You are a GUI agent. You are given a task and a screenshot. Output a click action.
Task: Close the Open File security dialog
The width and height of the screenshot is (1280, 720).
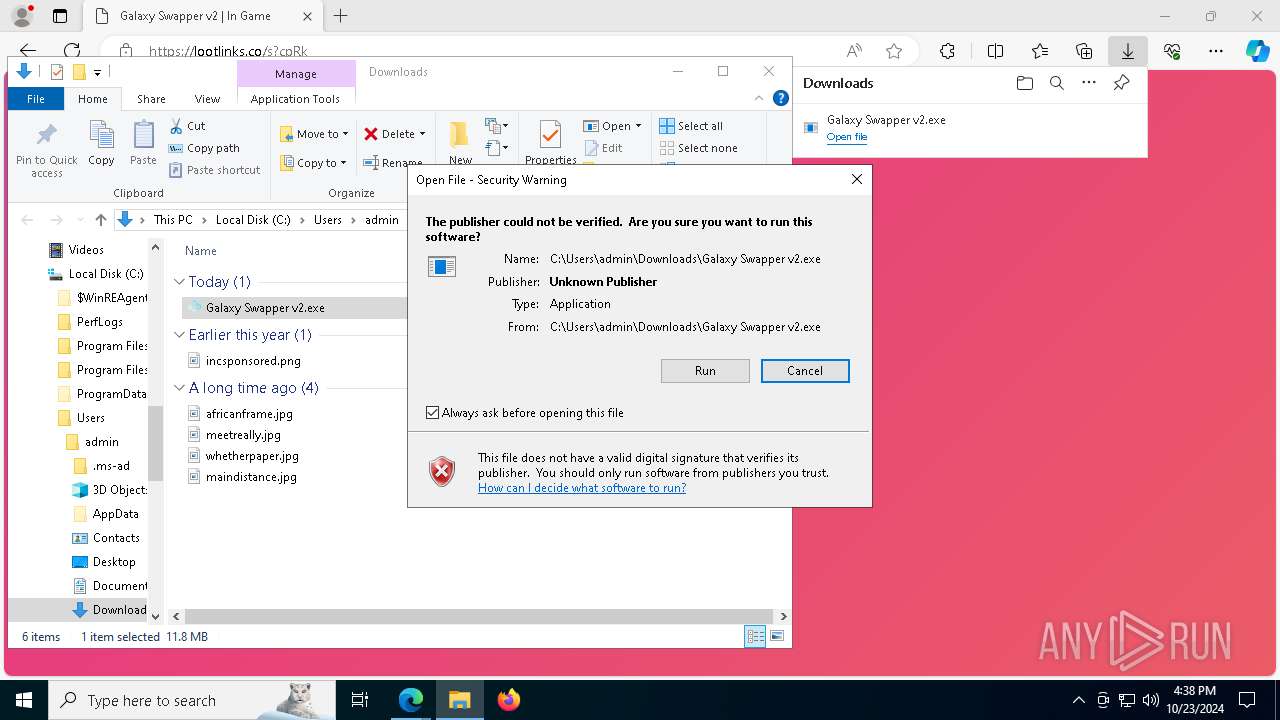coord(857,180)
